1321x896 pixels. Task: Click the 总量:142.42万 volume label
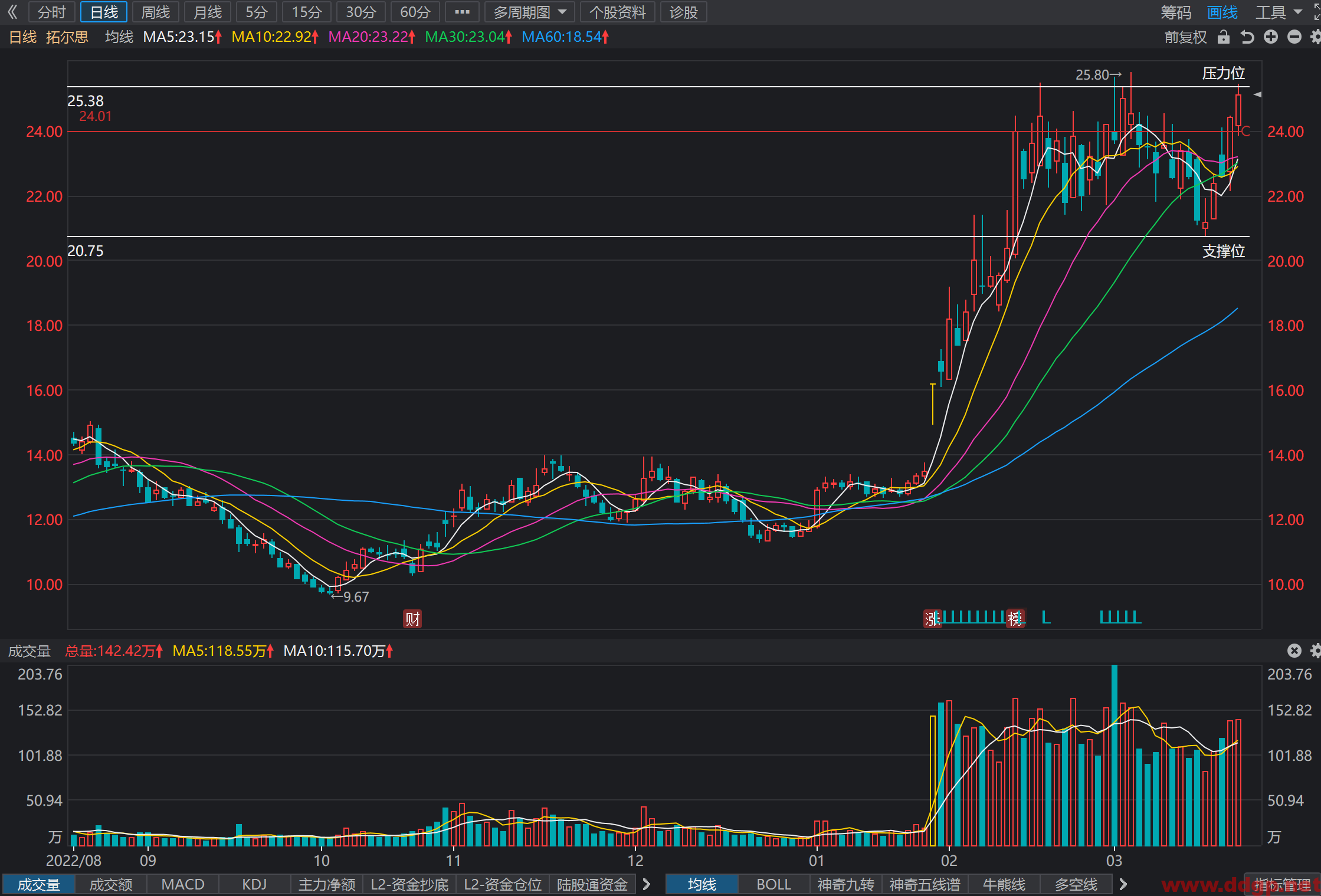(114, 651)
